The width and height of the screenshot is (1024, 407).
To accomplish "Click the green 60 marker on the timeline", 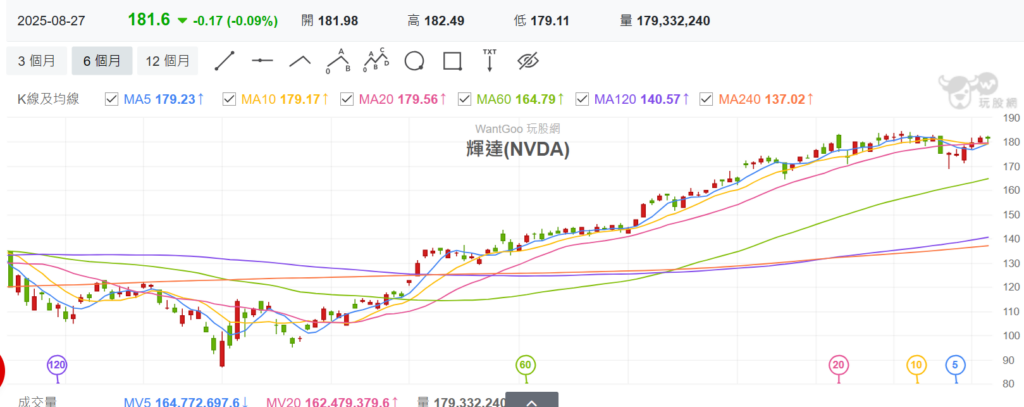I will coord(526,365).
